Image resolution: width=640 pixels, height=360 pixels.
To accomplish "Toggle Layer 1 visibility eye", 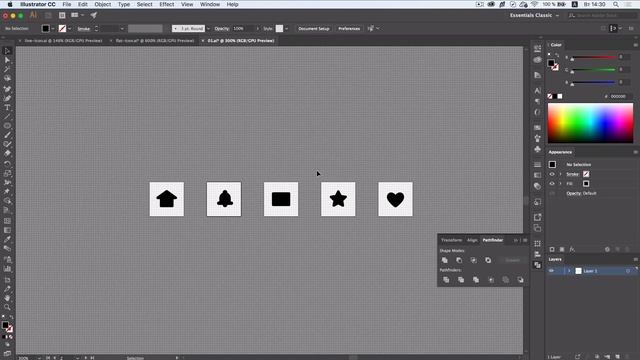I will [x=551, y=271].
